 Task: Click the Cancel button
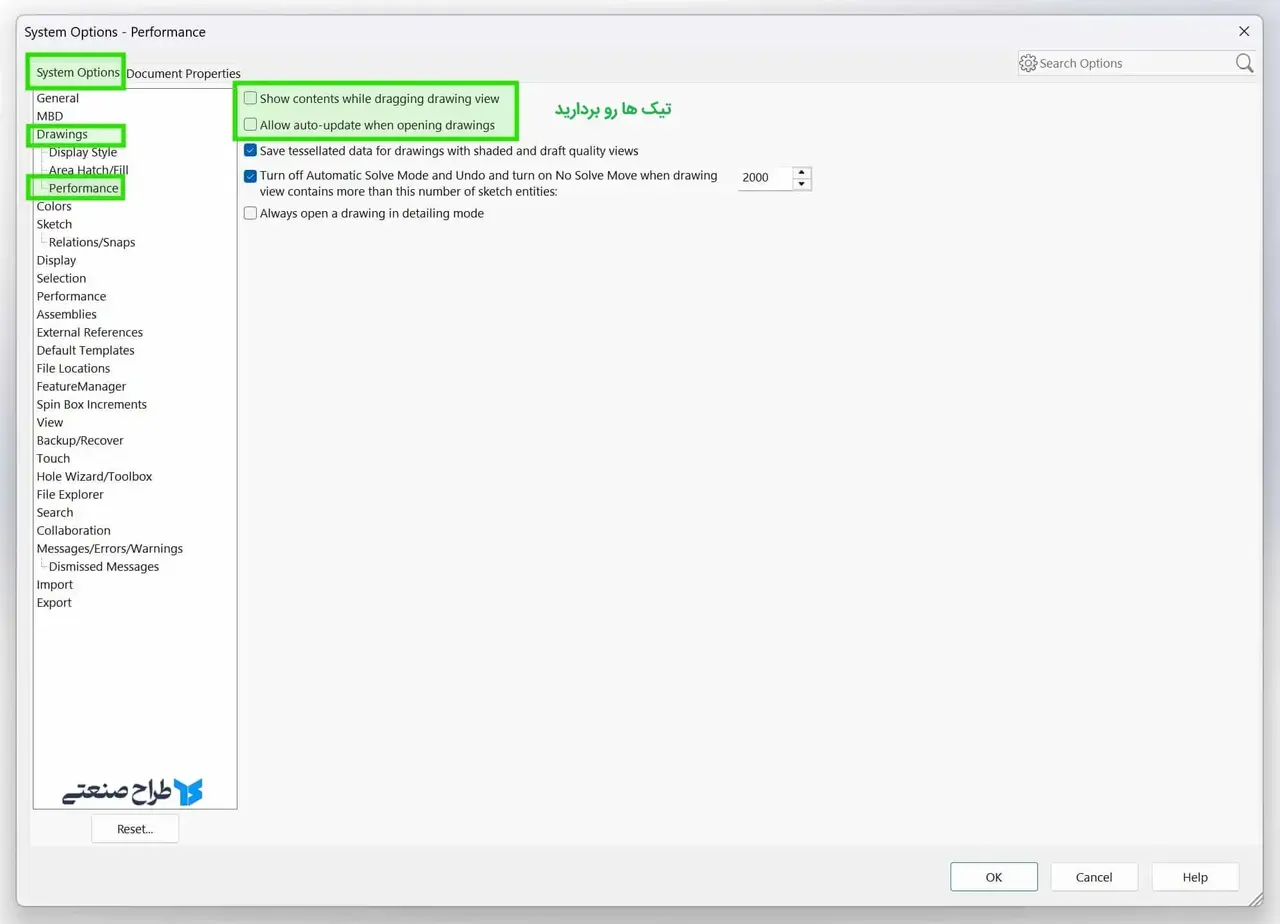pos(1094,877)
